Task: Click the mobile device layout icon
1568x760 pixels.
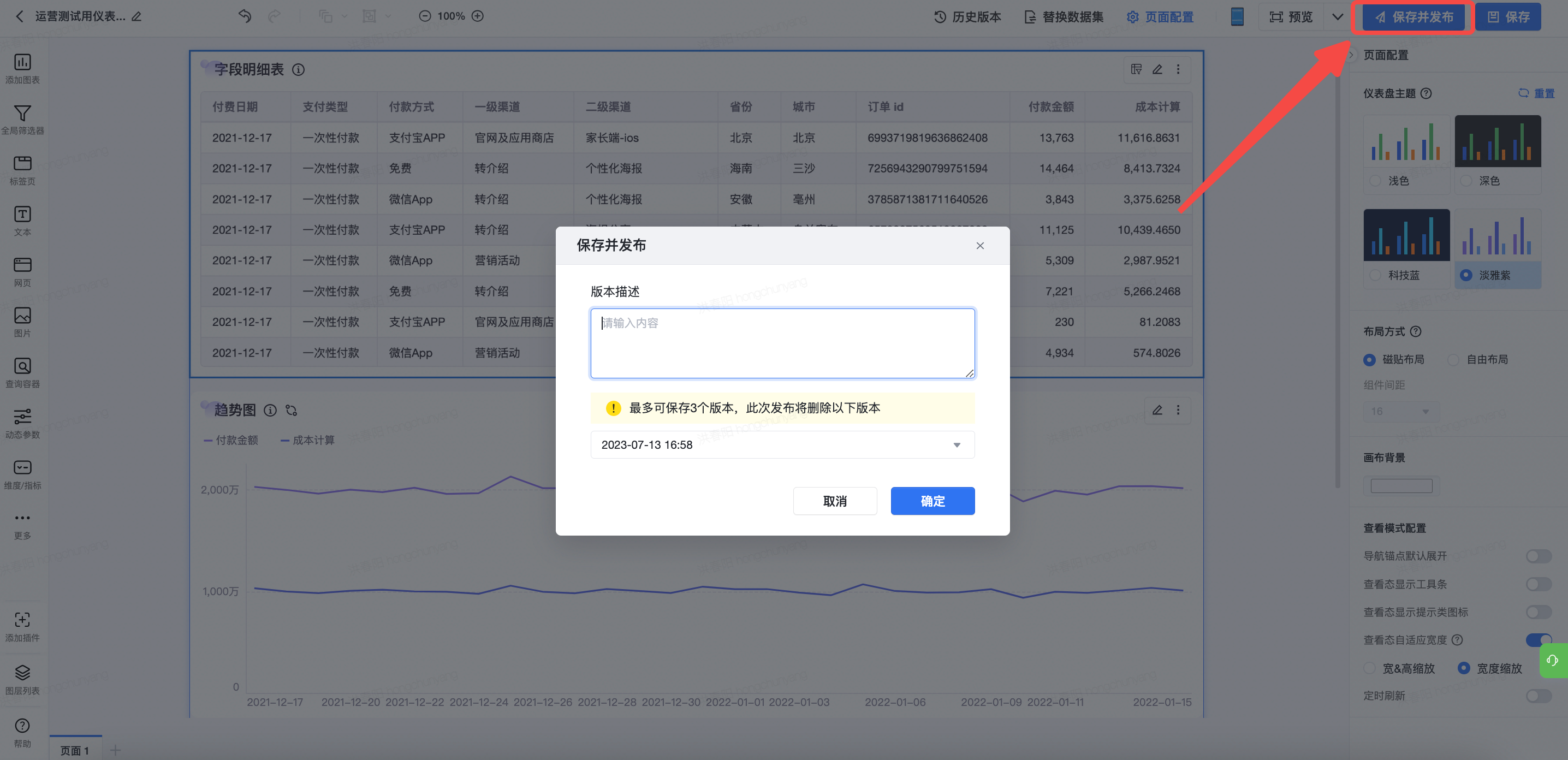Action: (1236, 16)
